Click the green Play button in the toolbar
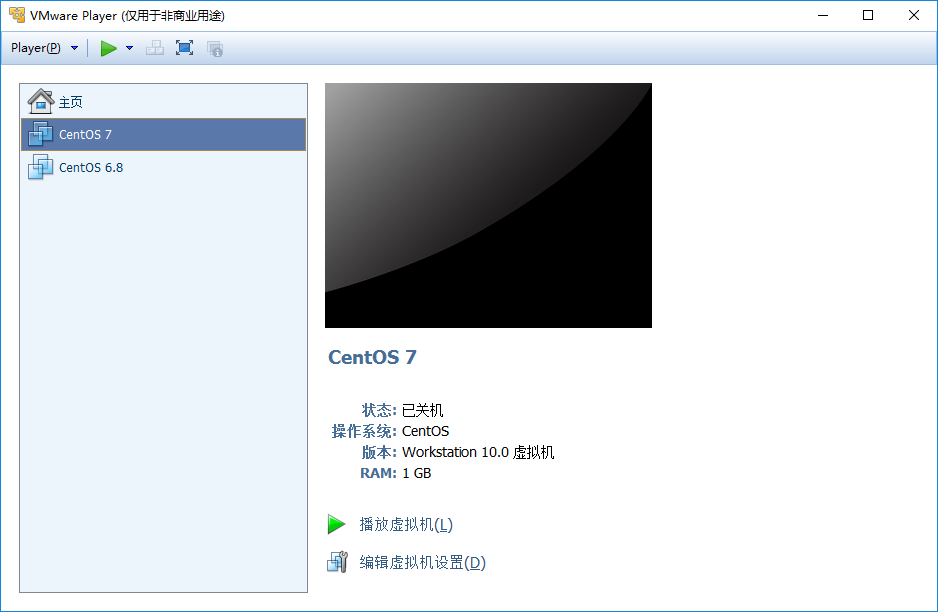 point(109,47)
